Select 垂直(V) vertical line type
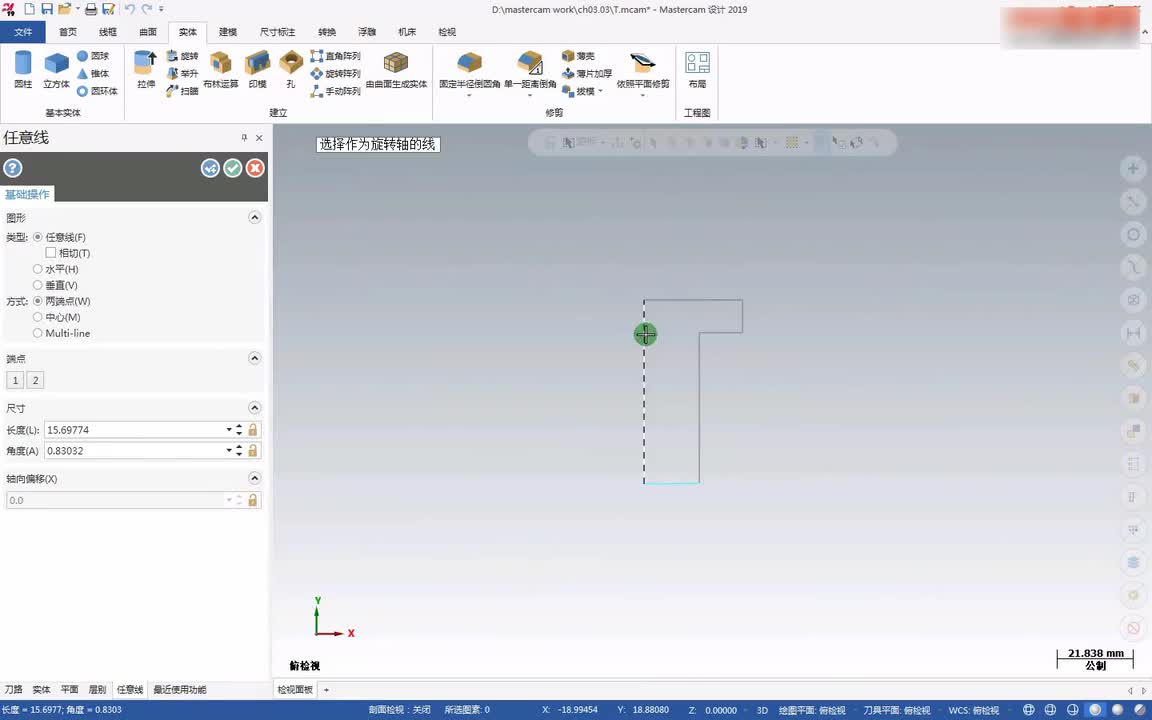The width and height of the screenshot is (1152, 720). click(37, 285)
